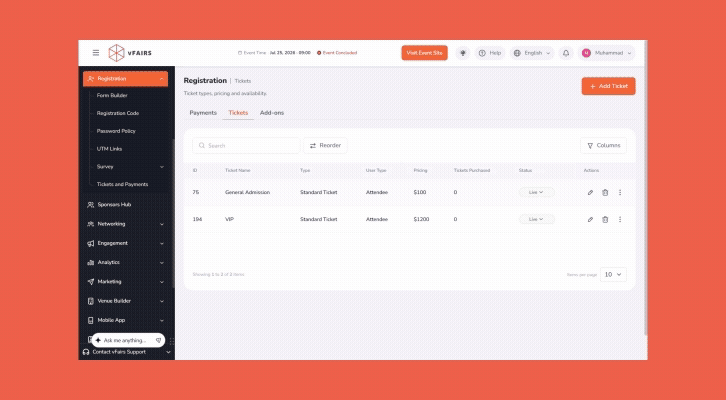This screenshot has width=726, height=400.
Task: Click the $1200 pricing cell
Action: (x=421, y=219)
